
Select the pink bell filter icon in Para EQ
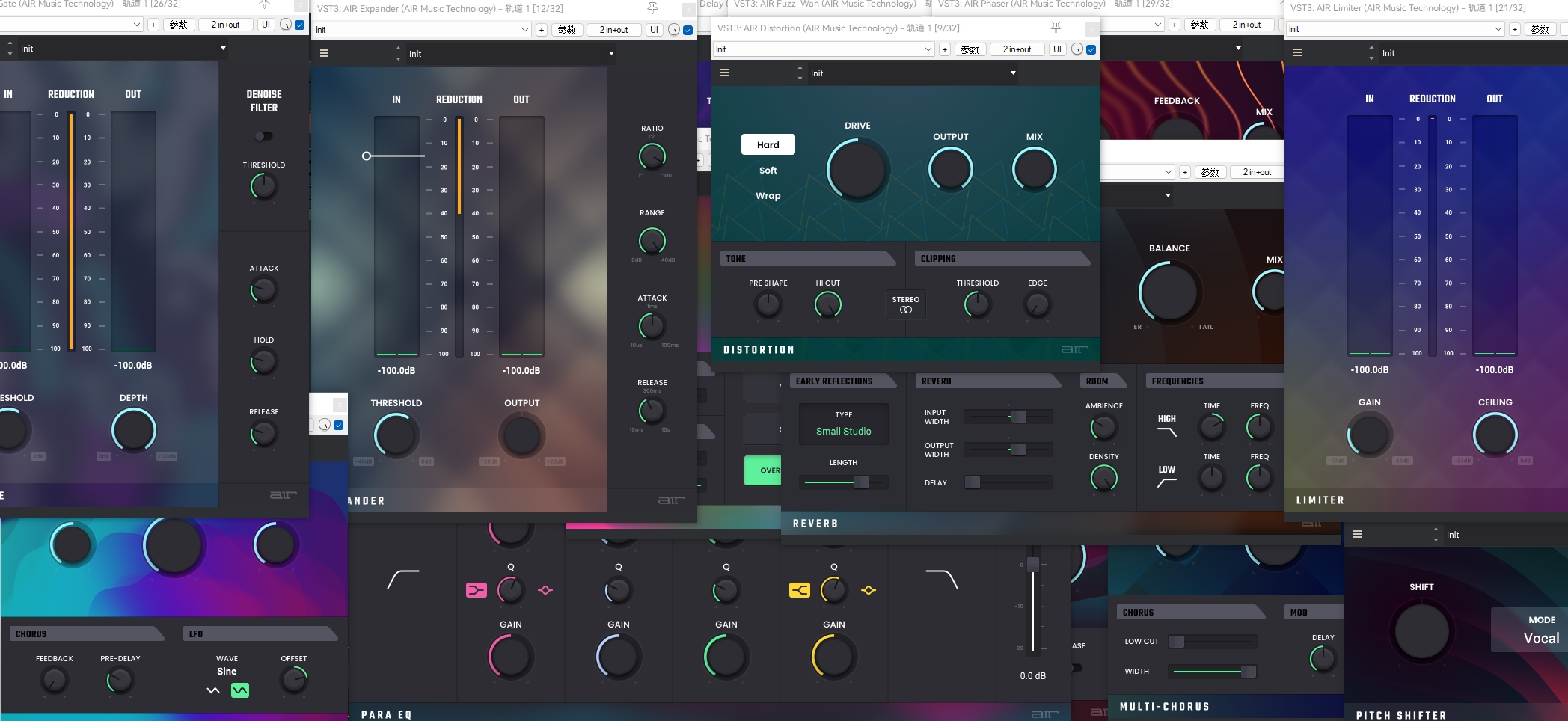(x=545, y=590)
